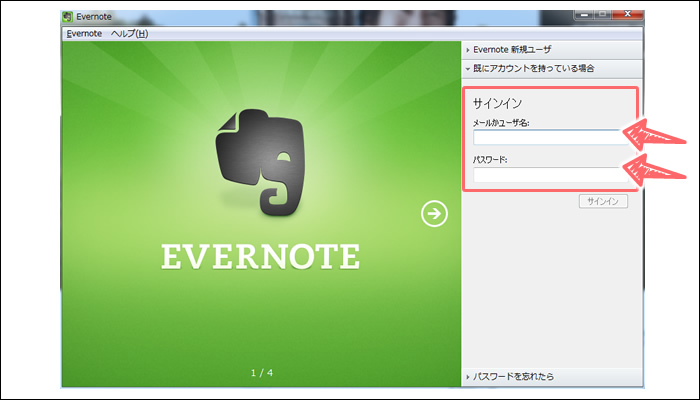Click the 1 / 4 slide indicator
Screen dimensions: 700x400
point(262,373)
